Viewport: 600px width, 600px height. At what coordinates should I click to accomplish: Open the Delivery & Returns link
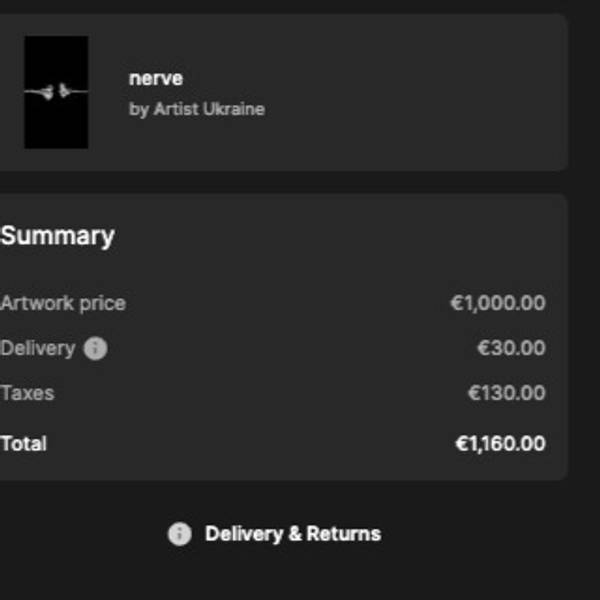pos(292,534)
